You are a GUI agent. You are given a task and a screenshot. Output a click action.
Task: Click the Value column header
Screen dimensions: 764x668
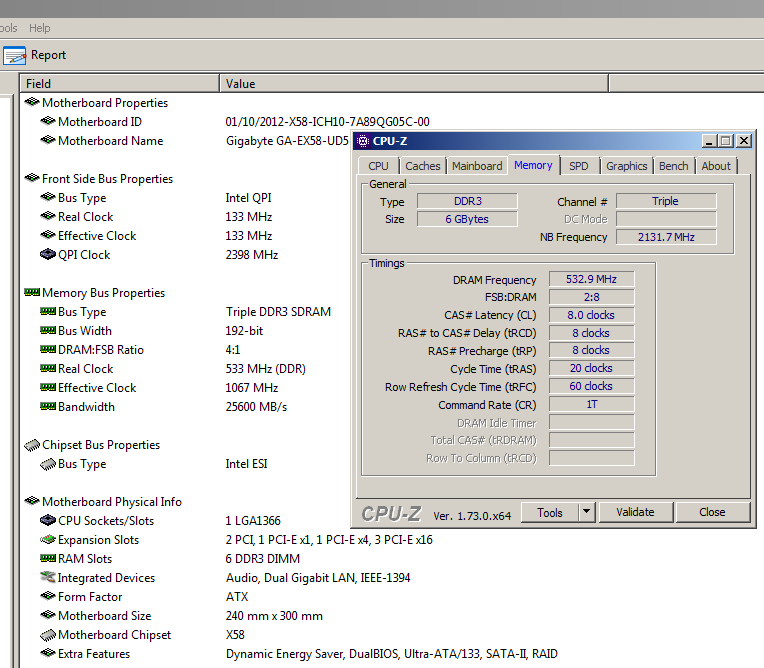coord(414,84)
